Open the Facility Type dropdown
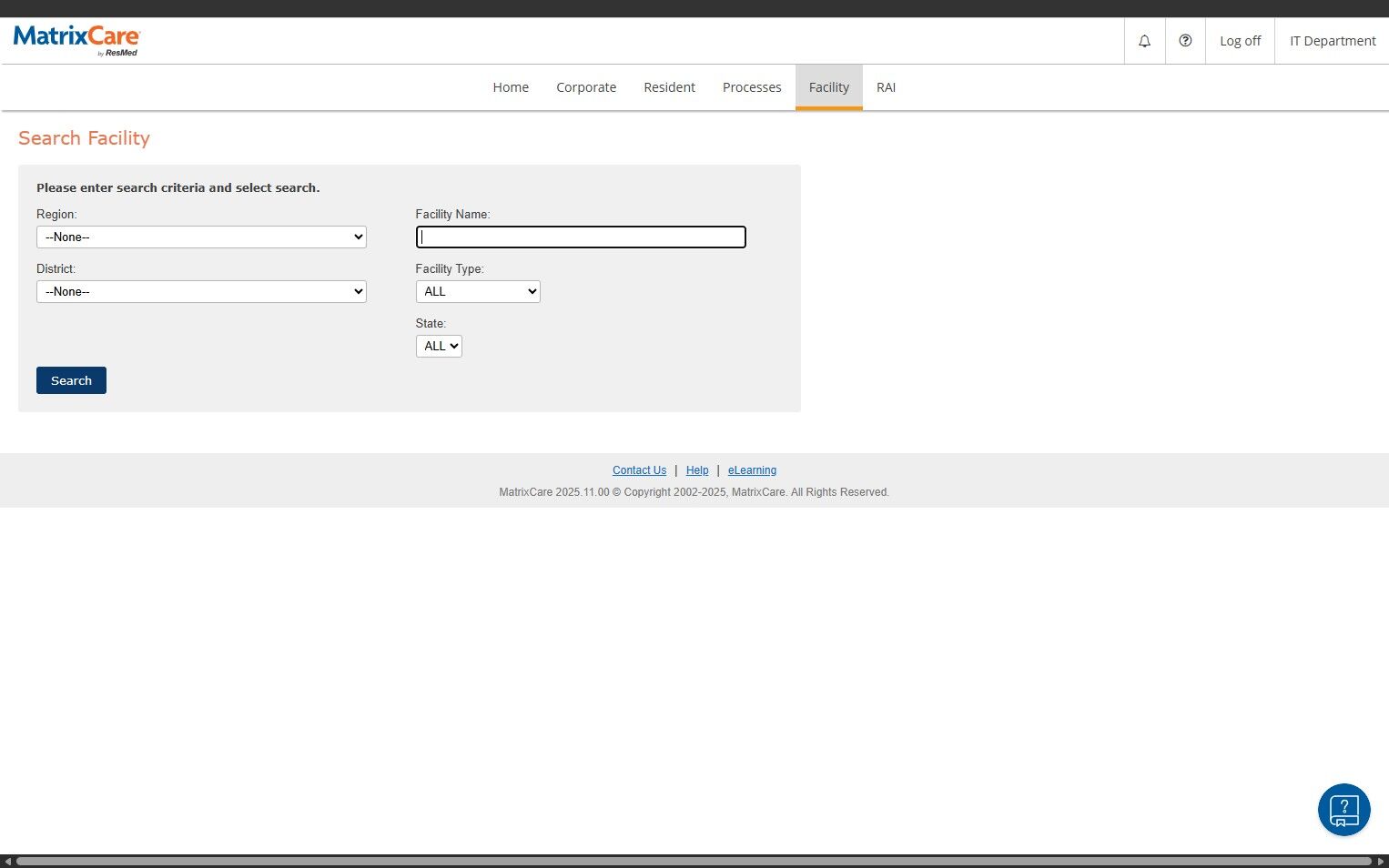 point(478,291)
